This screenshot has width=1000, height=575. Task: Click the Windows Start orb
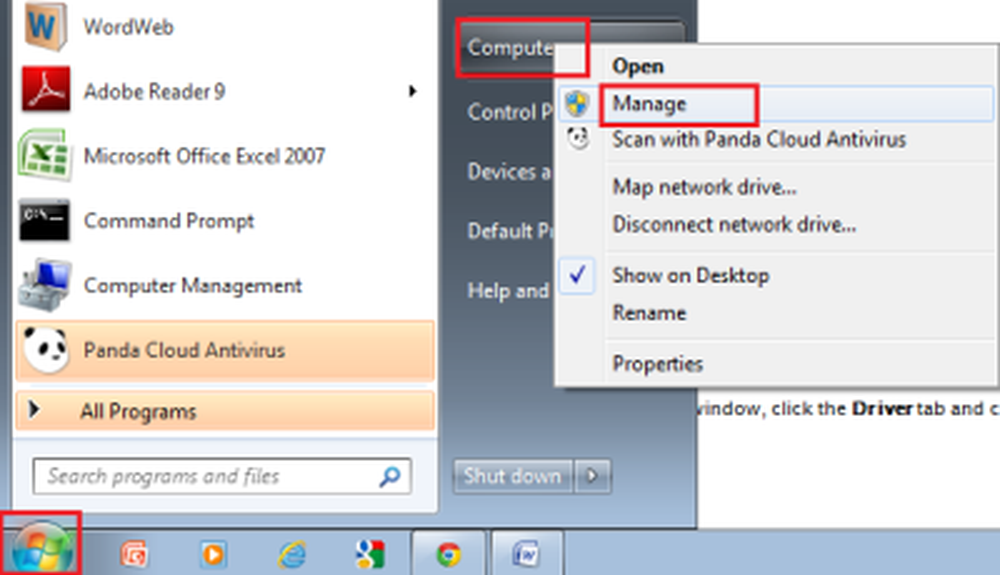click(42, 548)
